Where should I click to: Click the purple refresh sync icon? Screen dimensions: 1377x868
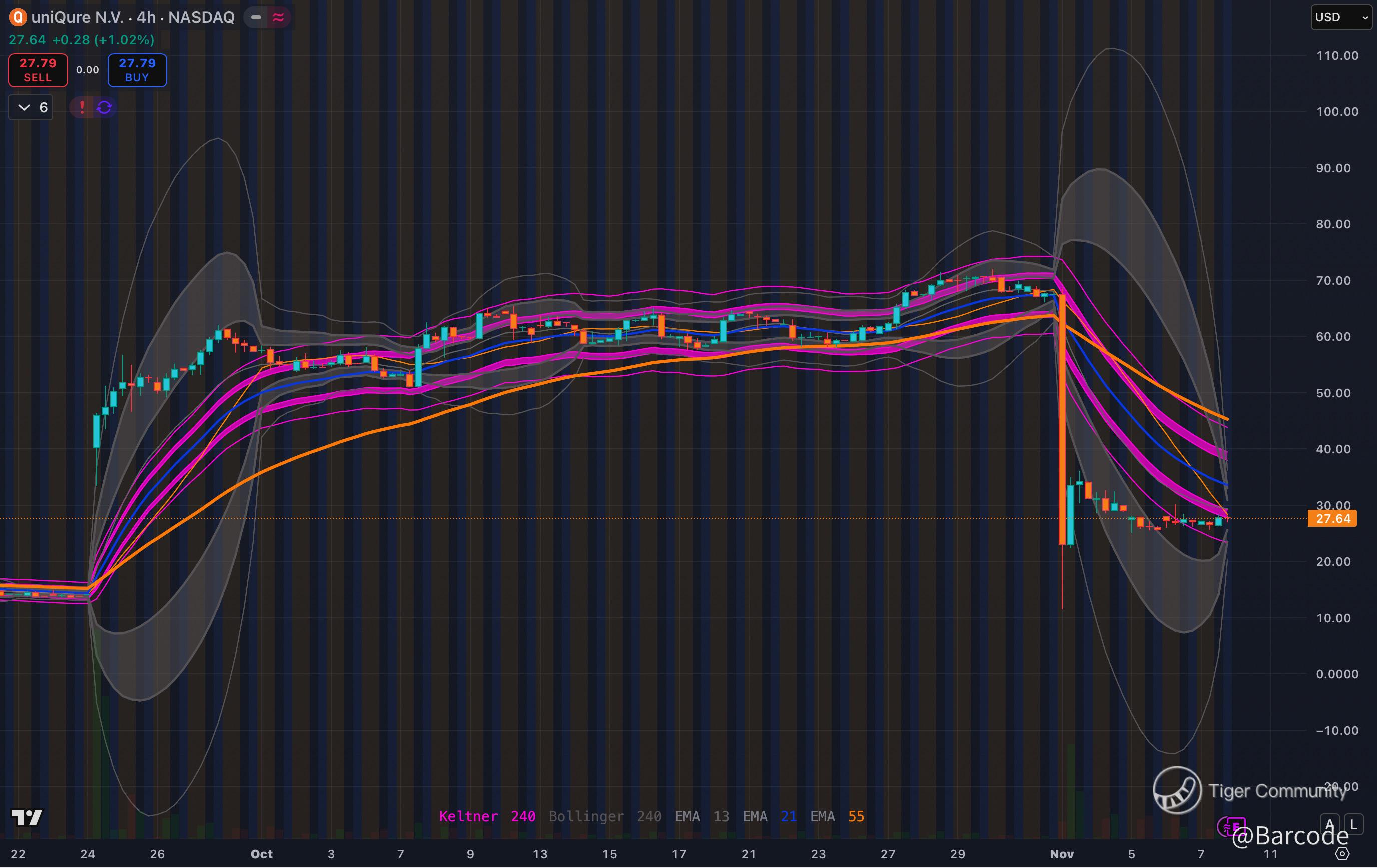[x=104, y=107]
